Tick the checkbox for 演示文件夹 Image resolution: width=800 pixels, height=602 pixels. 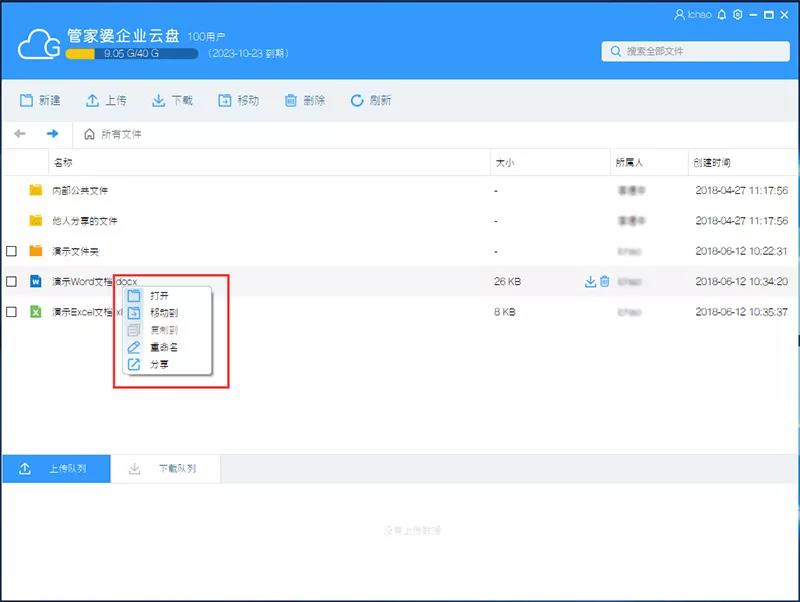point(11,251)
